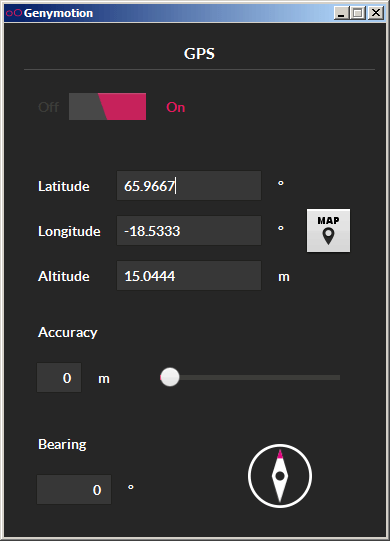
Task: Click the GPS panel heading
Action: (x=199, y=53)
